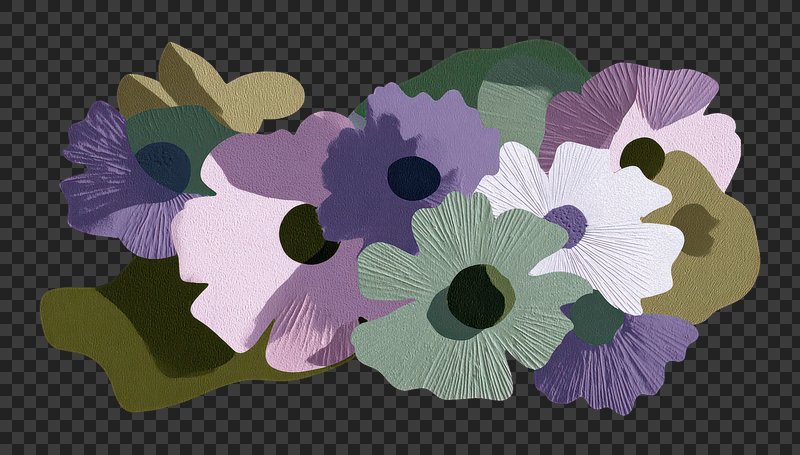The image size is (800, 455).
Task: Click the teal center of the bottom-right purple flower
Action: [x=597, y=319]
